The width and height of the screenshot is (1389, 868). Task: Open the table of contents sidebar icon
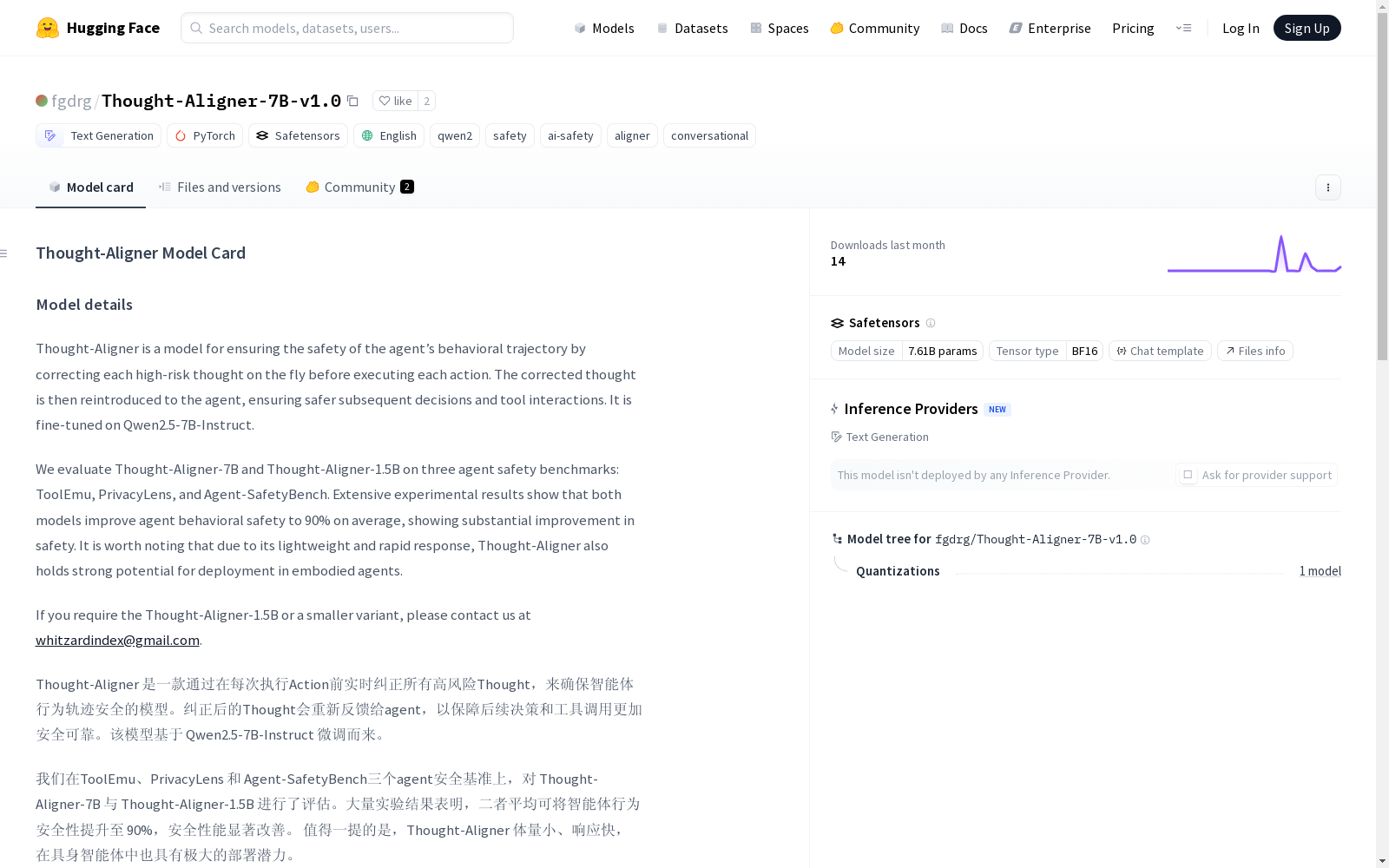[3, 253]
